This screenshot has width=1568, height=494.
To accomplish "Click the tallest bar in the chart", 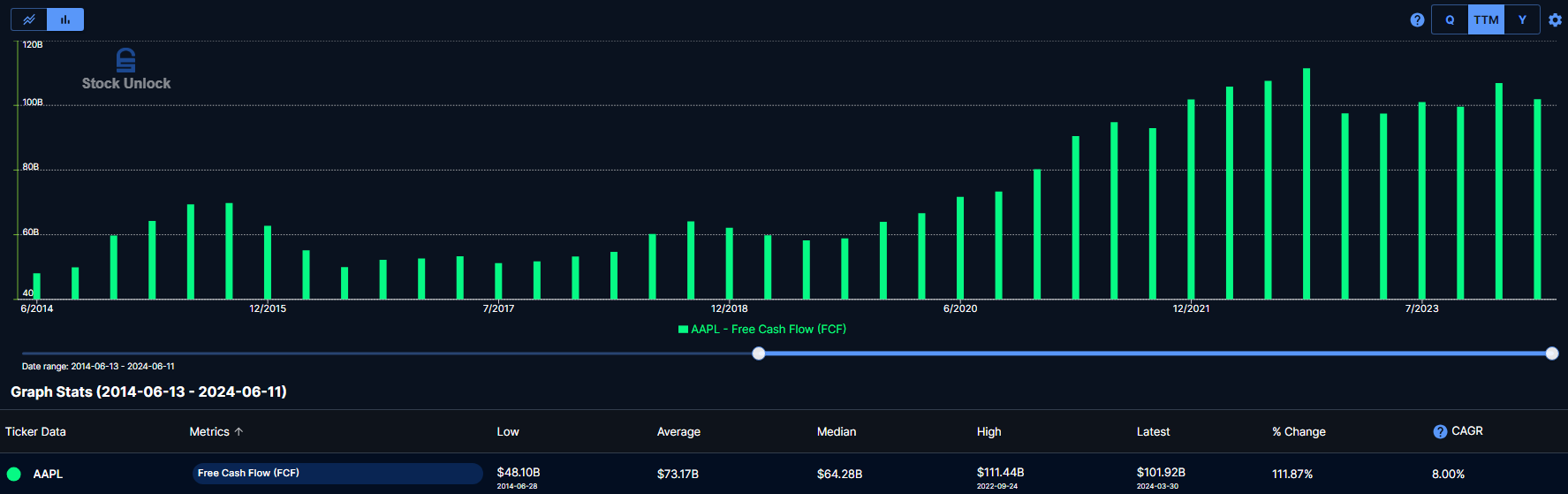I will pyautogui.click(x=1307, y=184).
